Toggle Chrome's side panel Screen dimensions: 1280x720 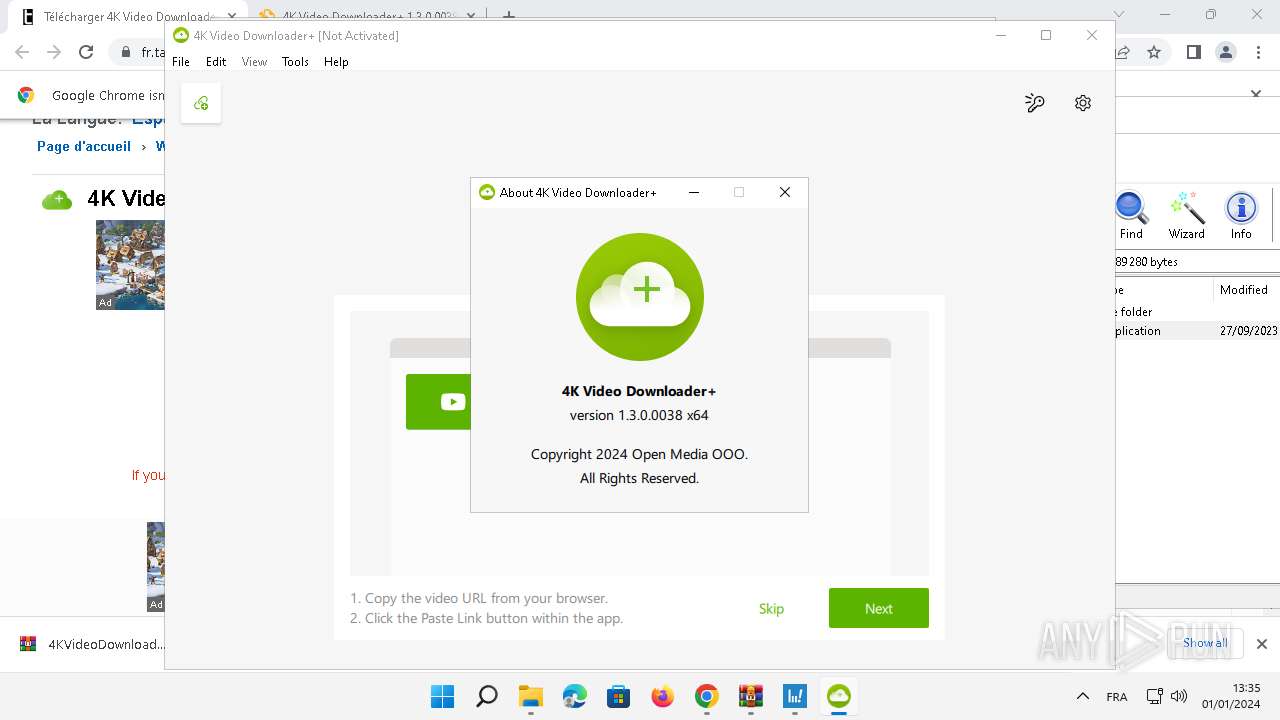pos(1193,52)
